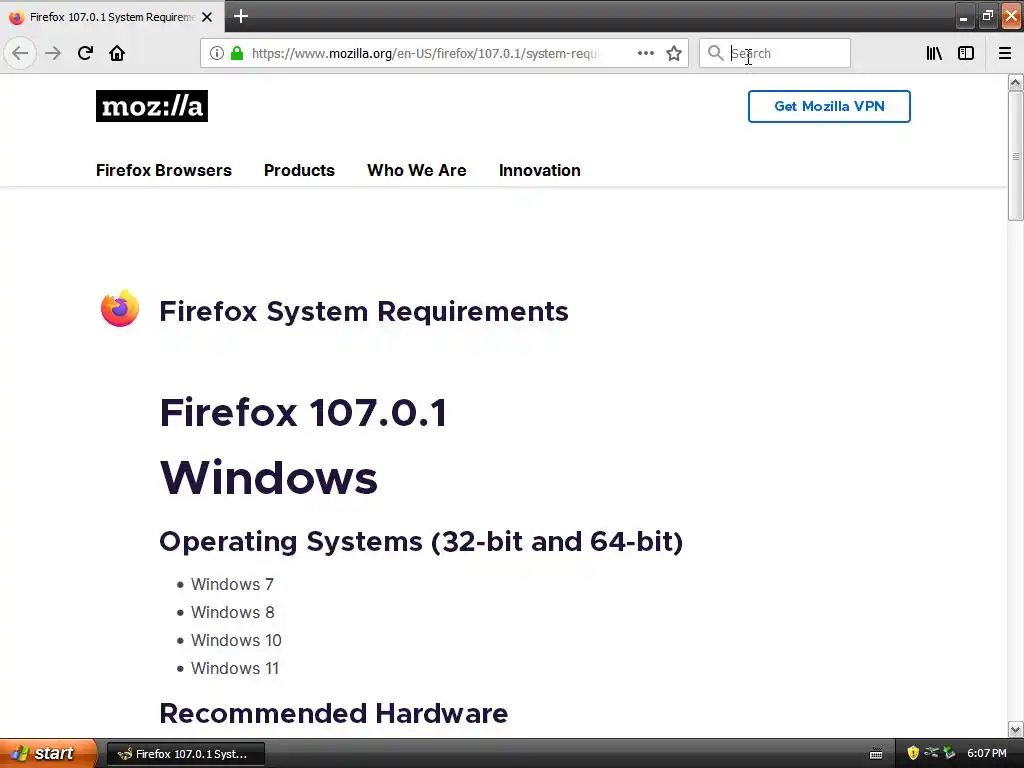Viewport: 1024px width, 768px height.
Task: Click the Operating Systems (32-bit and 64-bit) heading
Action: (x=421, y=541)
